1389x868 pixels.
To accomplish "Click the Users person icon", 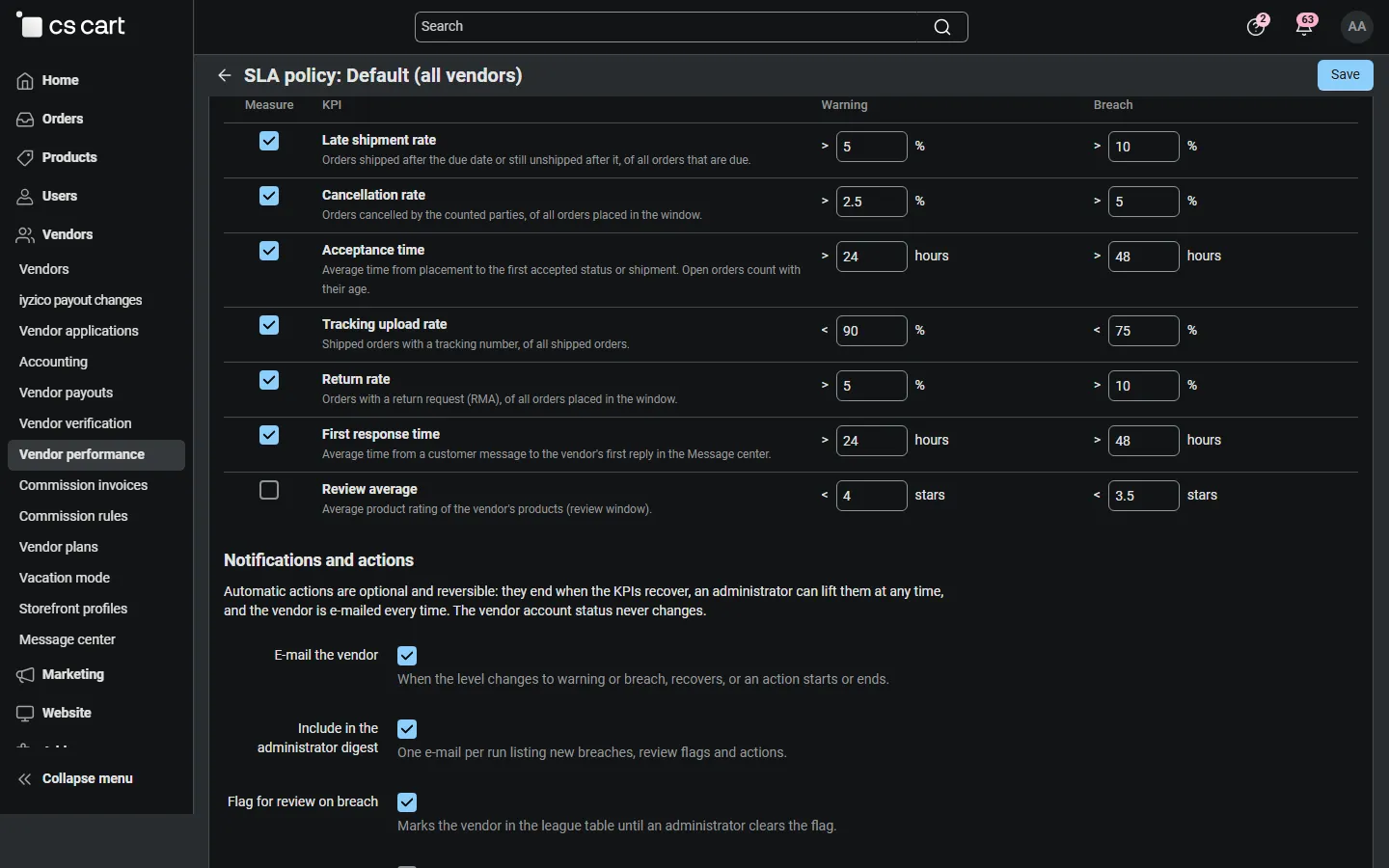I will [25, 197].
